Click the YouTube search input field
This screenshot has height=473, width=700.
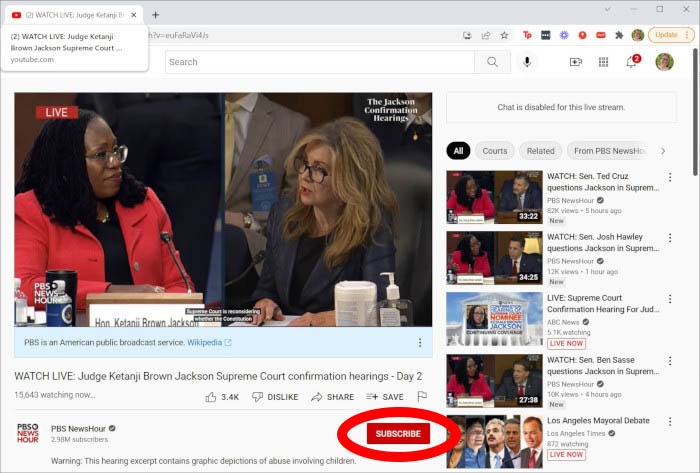318,62
